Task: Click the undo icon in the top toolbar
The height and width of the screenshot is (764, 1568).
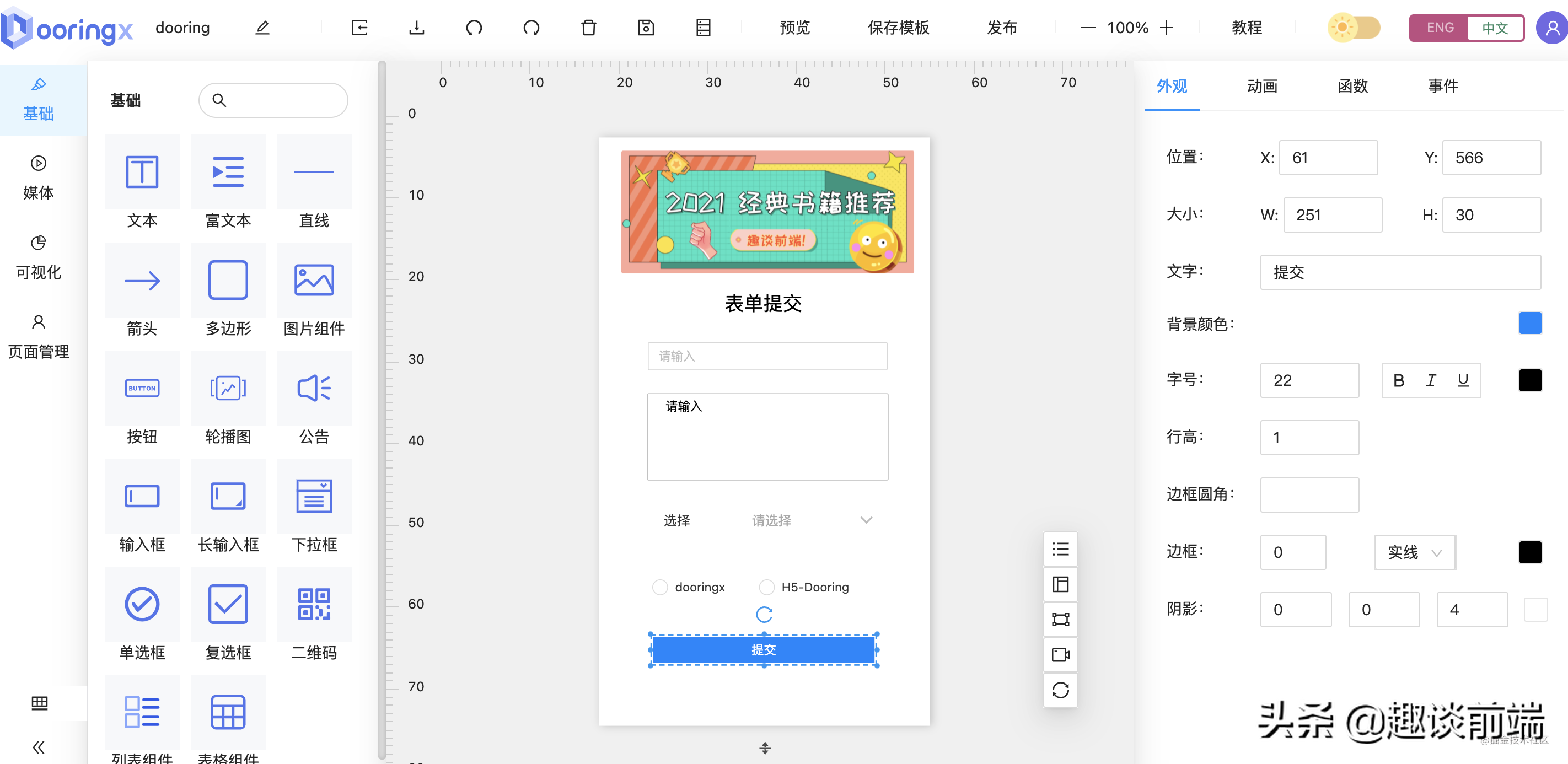Action: coord(474,28)
